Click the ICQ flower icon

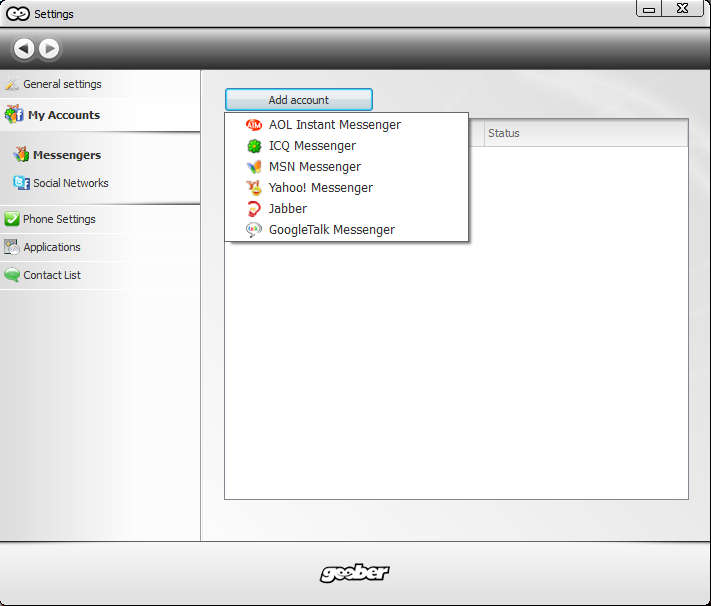coord(254,146)
